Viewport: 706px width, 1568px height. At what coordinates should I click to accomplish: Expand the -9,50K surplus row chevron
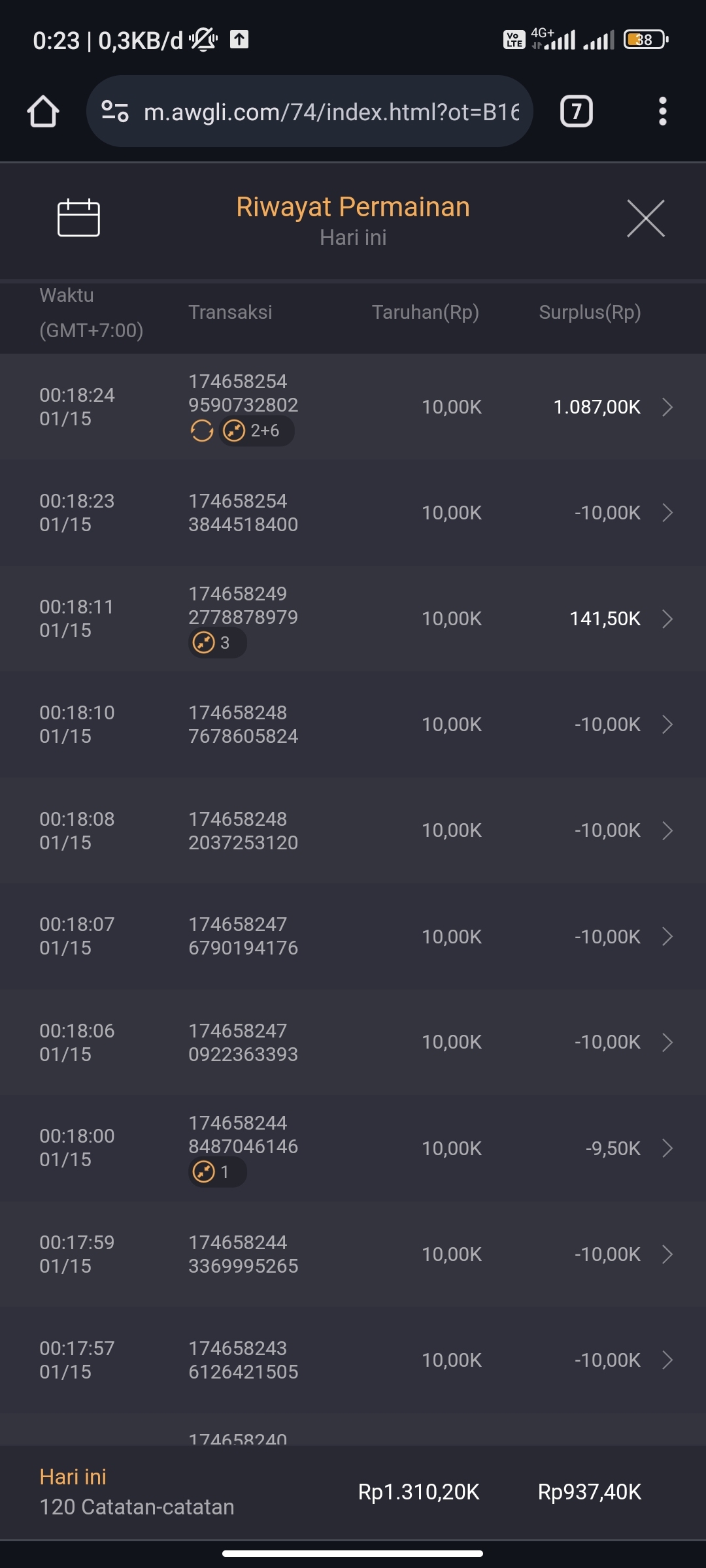pyautogui.click(x=667, y=1148)
